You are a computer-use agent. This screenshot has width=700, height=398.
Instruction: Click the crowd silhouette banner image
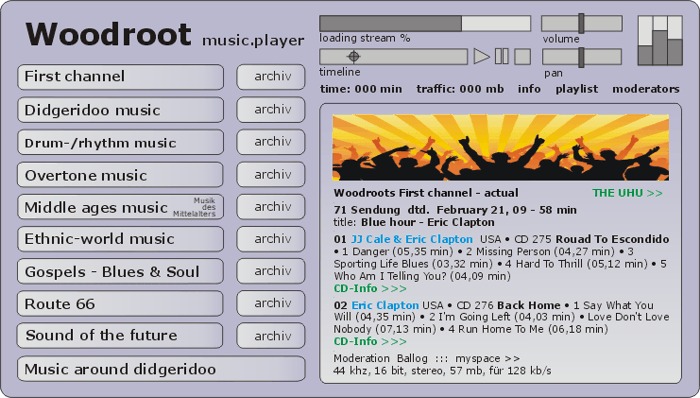(500, 147)
